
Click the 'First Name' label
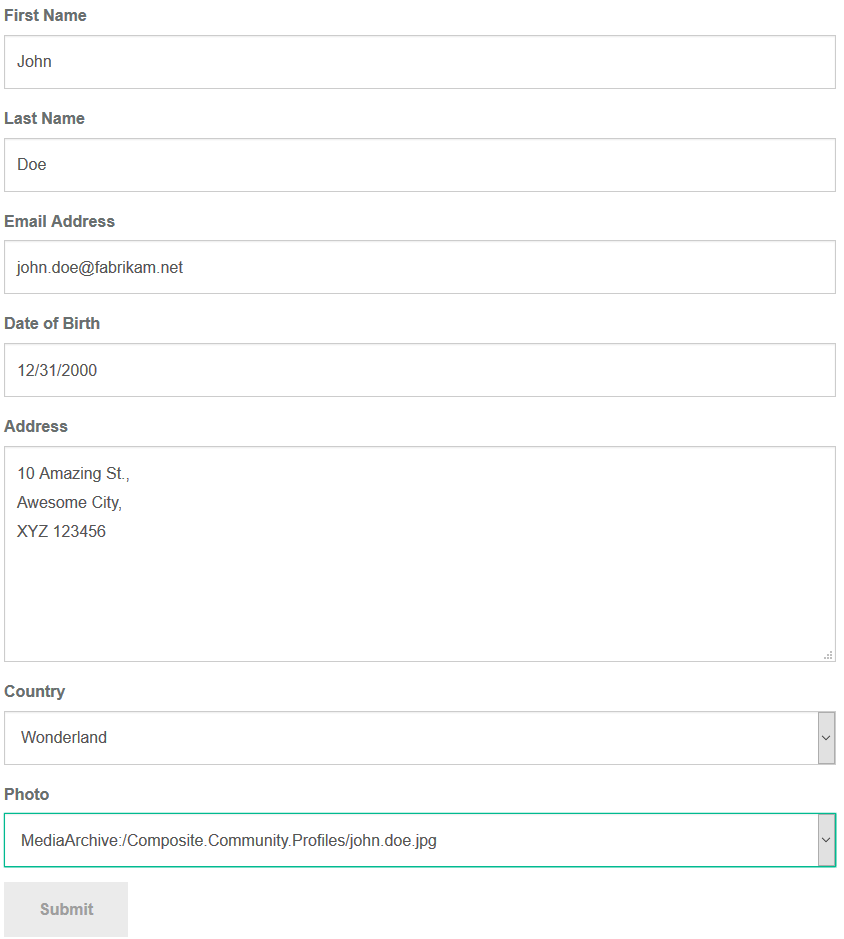[45, 16]
